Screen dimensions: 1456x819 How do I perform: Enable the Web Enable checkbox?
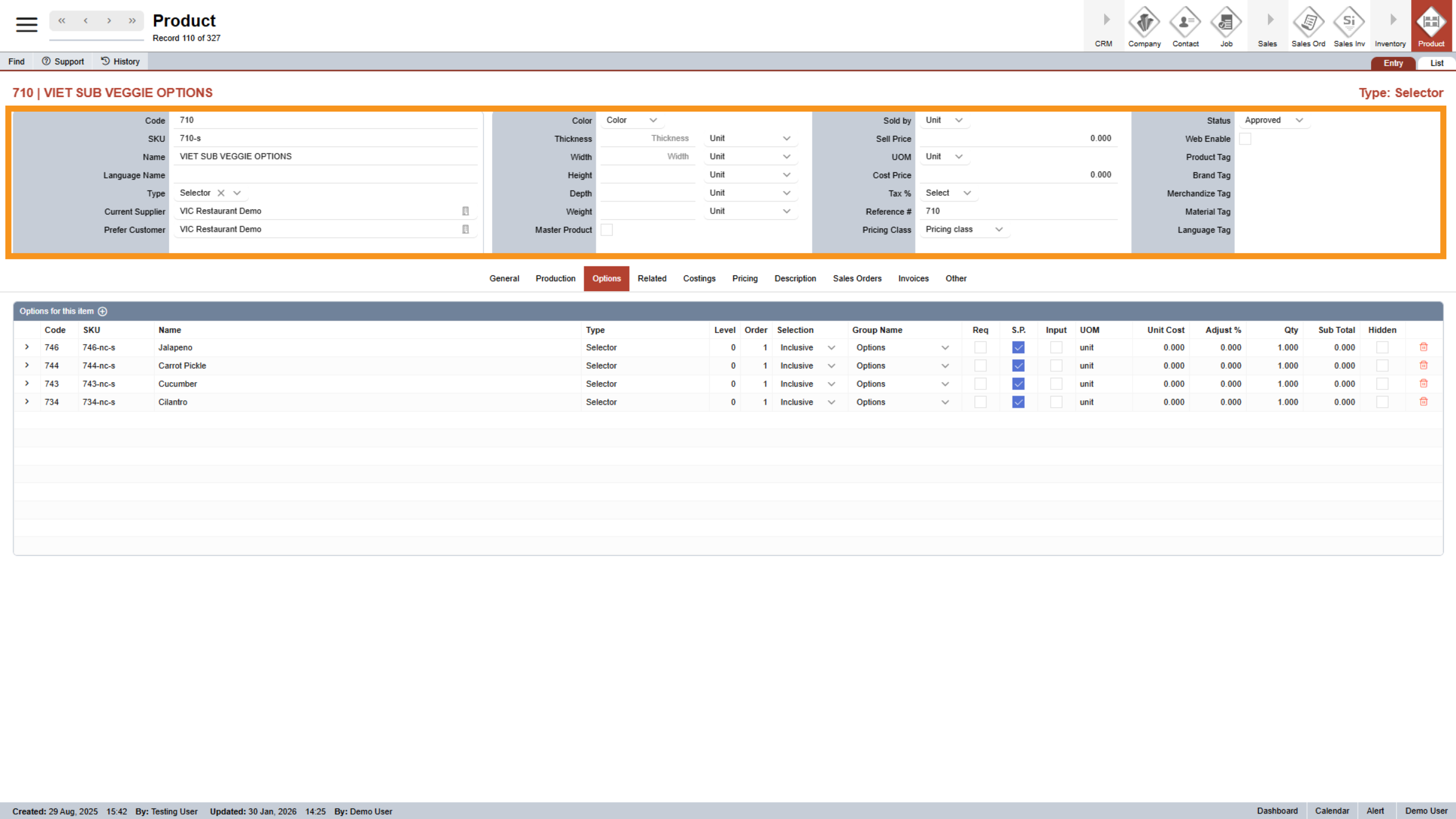pos(1245,138)
